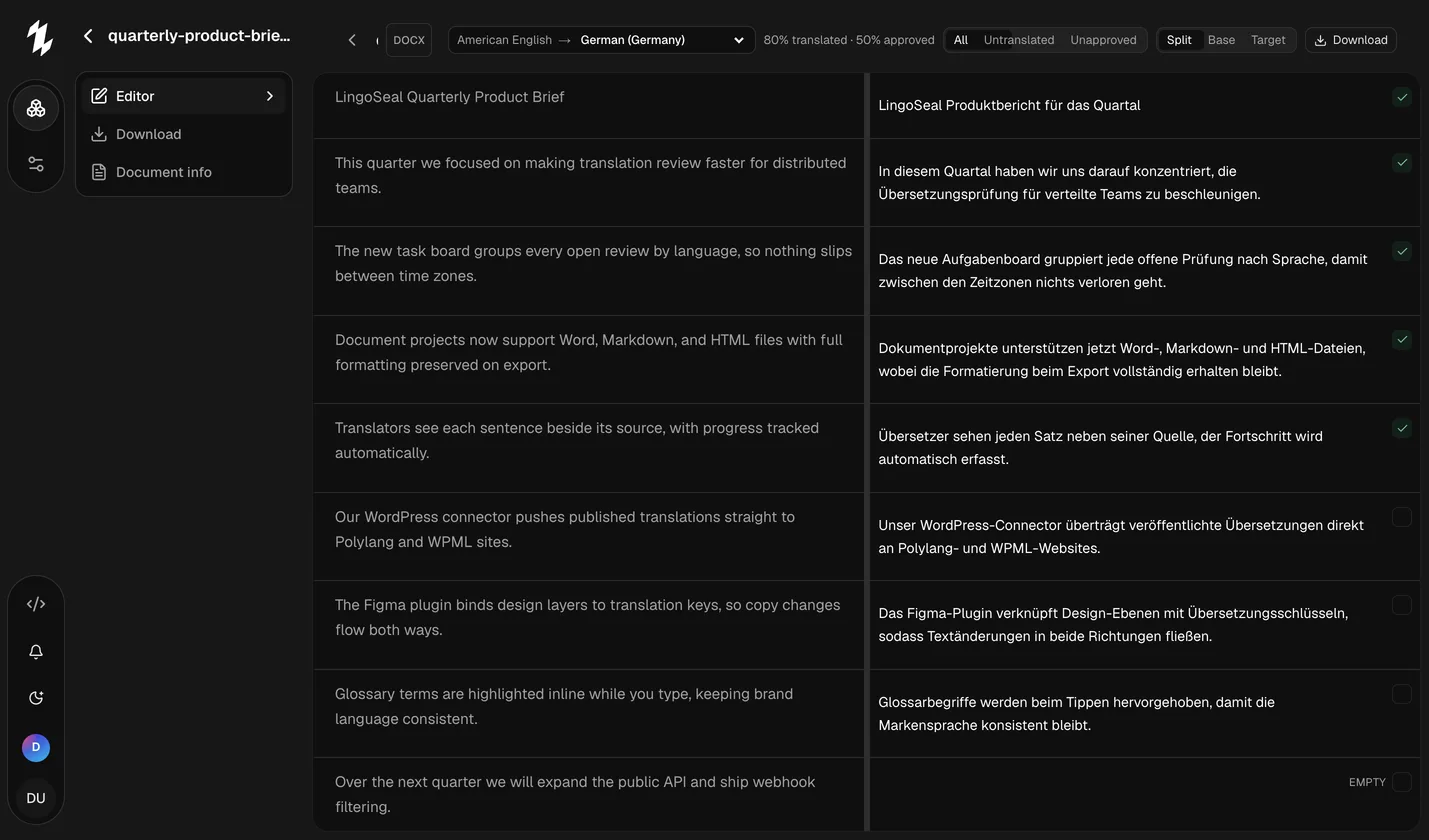Open the code brackets developer icon
The width and height of the screenshot is (1429, 840).
(x=36, y=604)
